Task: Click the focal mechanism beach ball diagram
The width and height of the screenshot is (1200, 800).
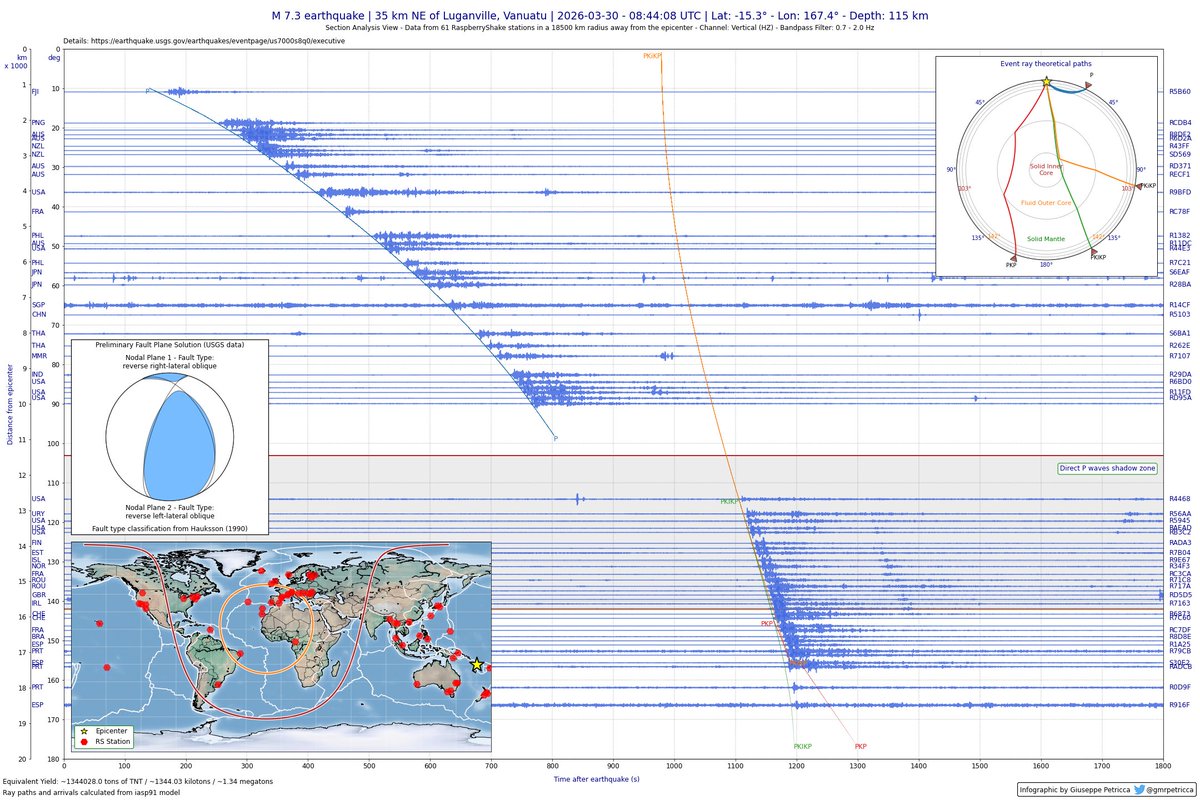Action: pos(169,436)
